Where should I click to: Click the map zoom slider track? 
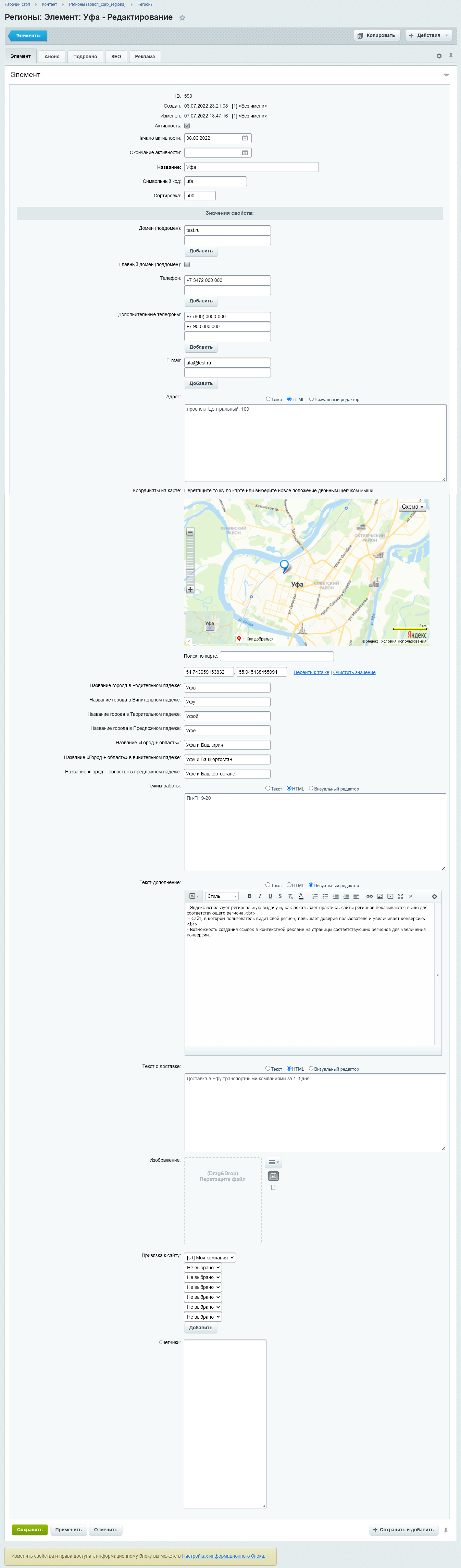(x=190, y=560)
